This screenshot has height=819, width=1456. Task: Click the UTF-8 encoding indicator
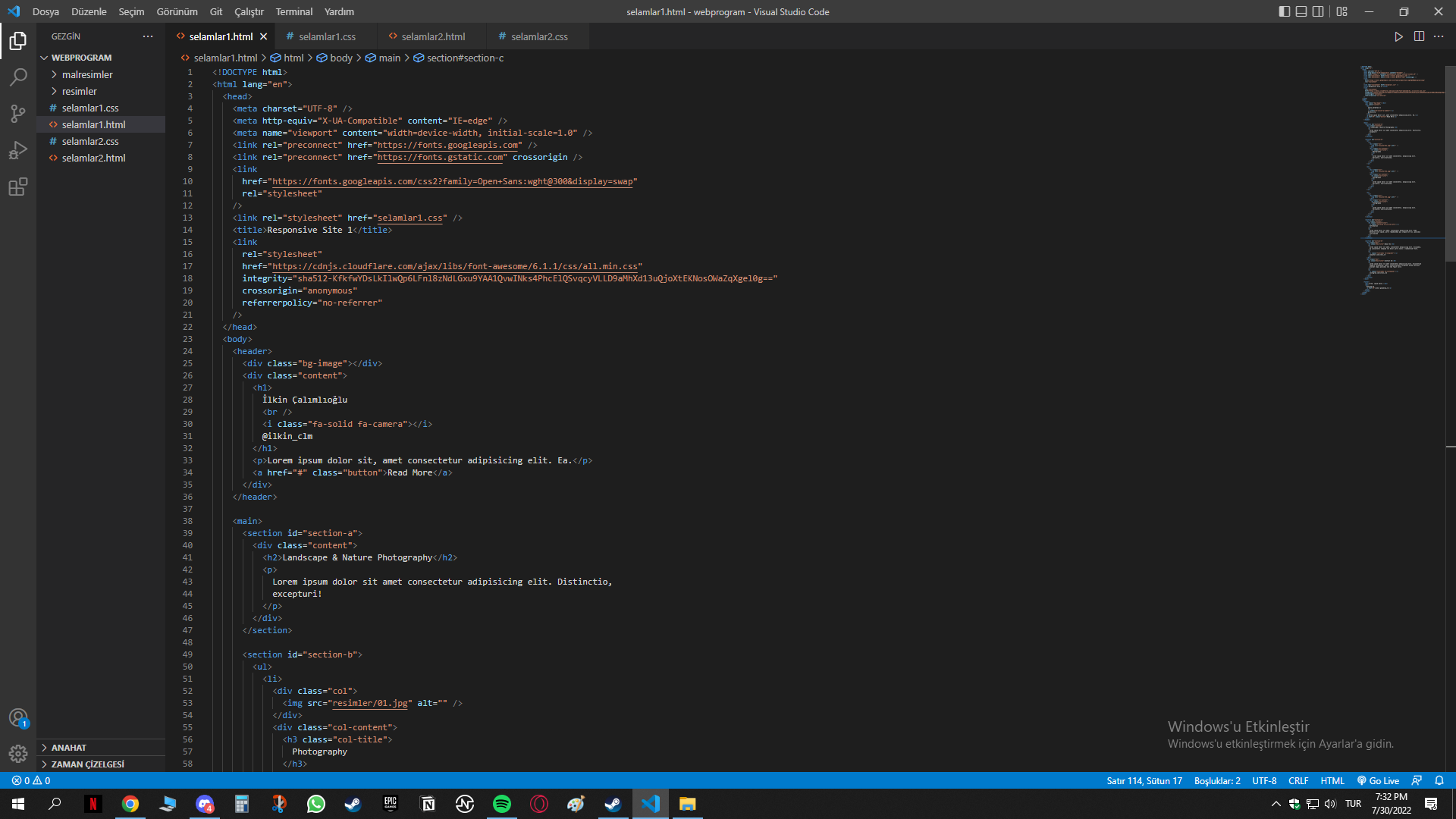coord(1264,780)
